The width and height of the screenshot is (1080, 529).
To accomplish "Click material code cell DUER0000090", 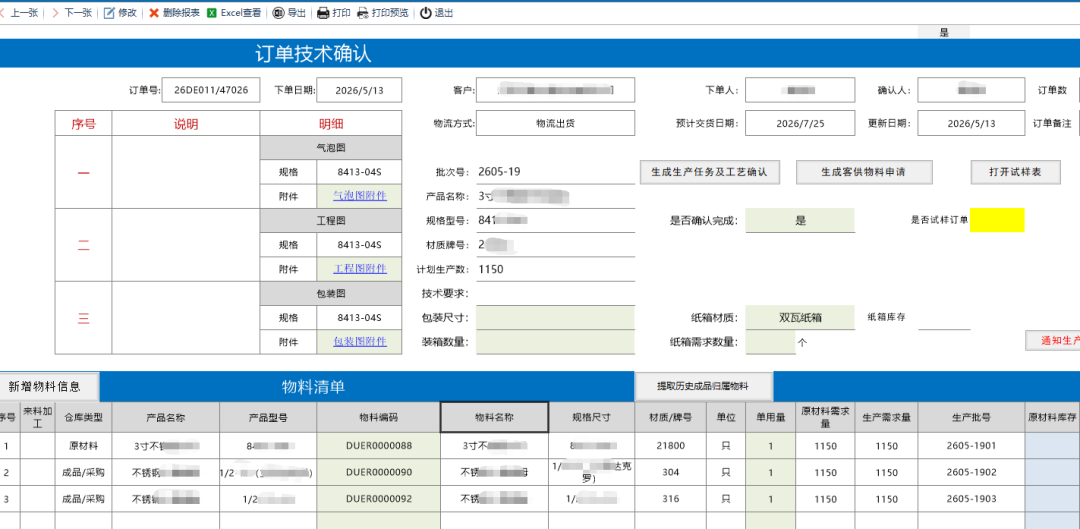I will point(379,473).
